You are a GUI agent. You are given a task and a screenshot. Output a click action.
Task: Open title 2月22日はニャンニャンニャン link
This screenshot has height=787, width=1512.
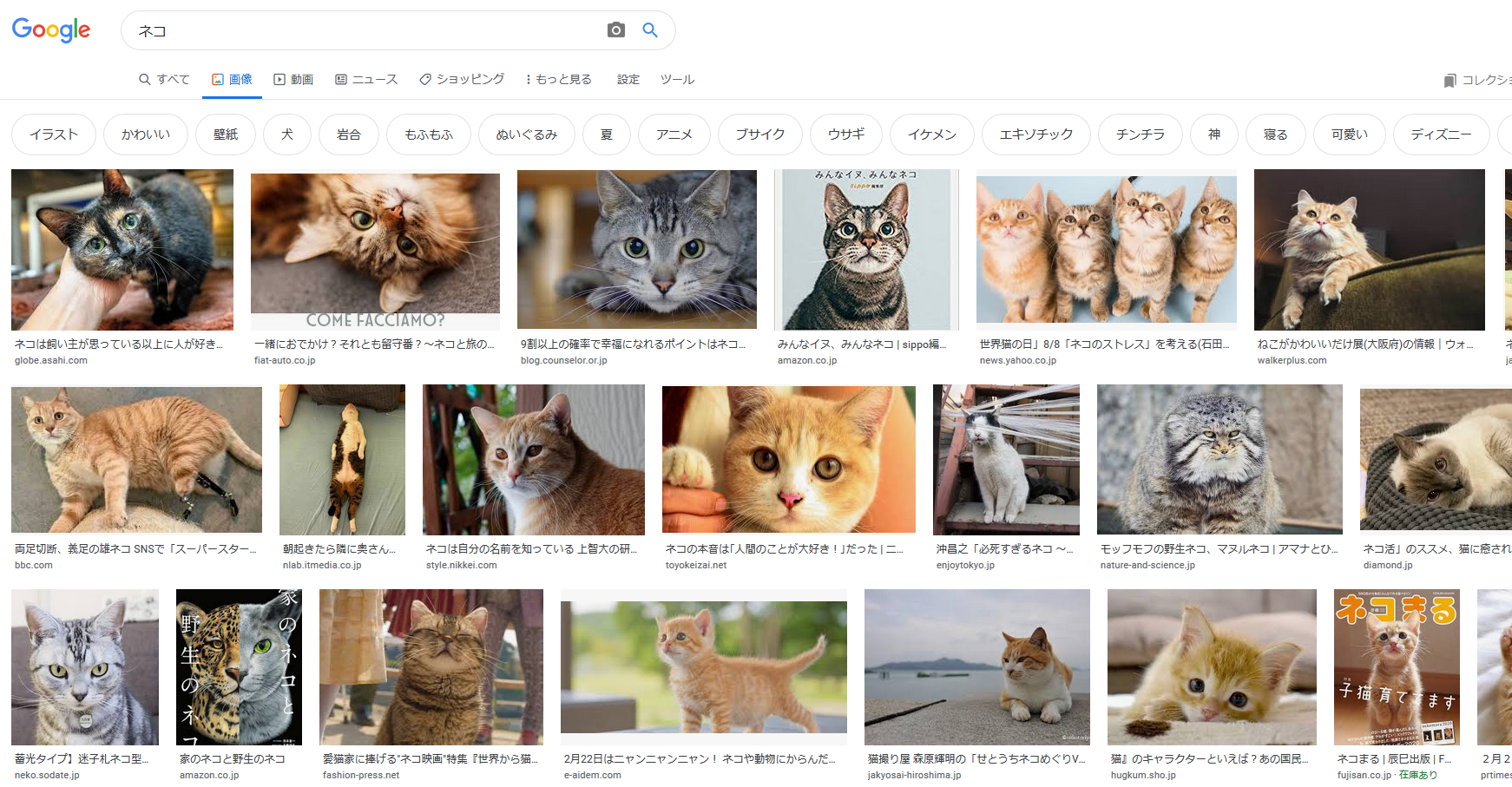(700, 759)
